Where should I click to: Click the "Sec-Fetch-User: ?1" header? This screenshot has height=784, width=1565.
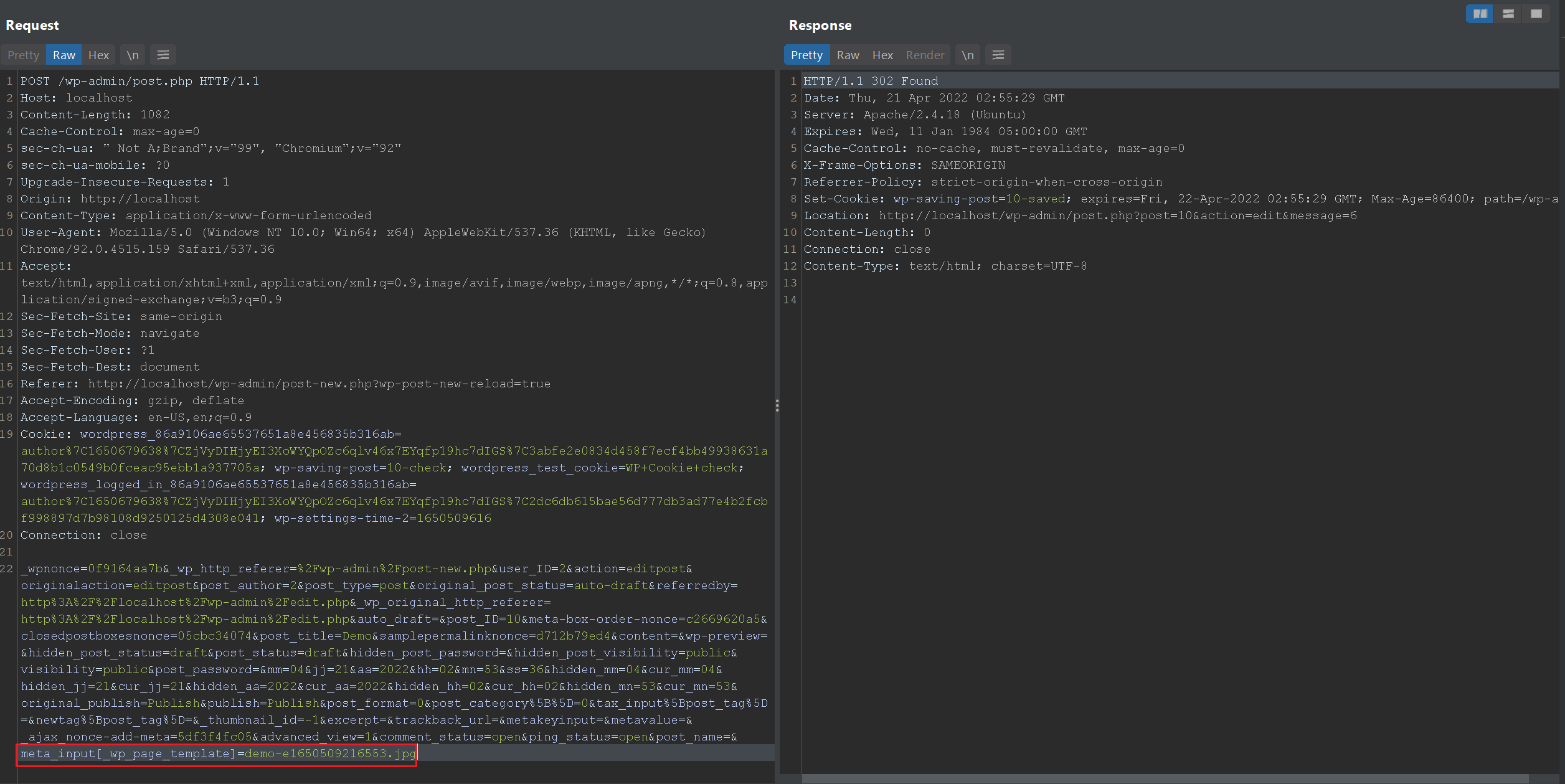click(87, 350)
